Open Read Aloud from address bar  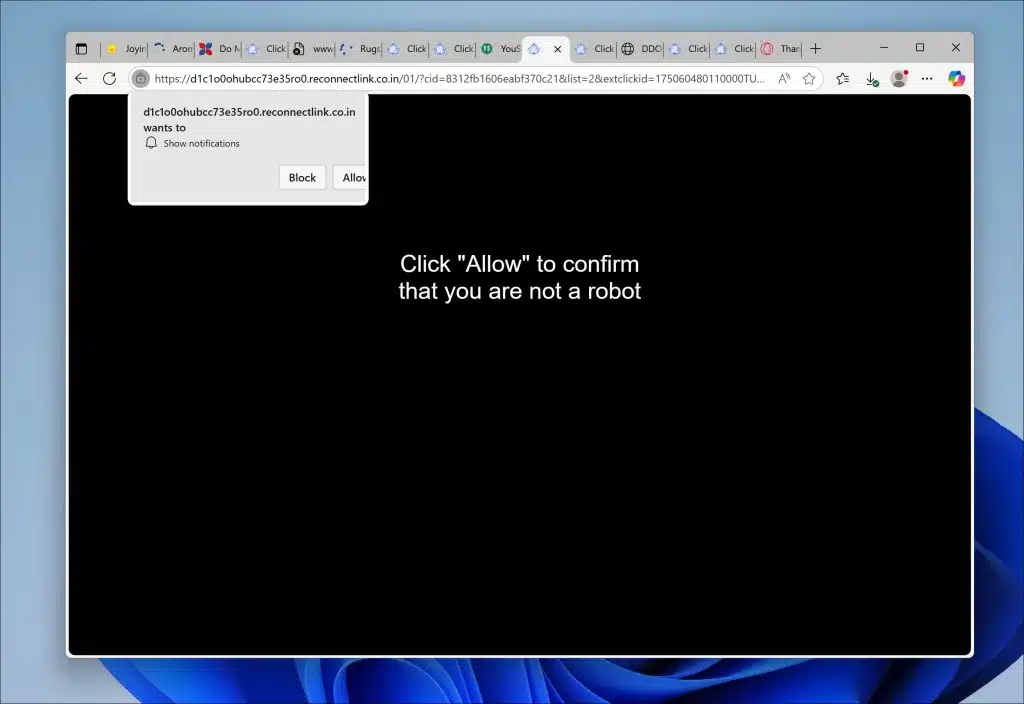(784, 79)
